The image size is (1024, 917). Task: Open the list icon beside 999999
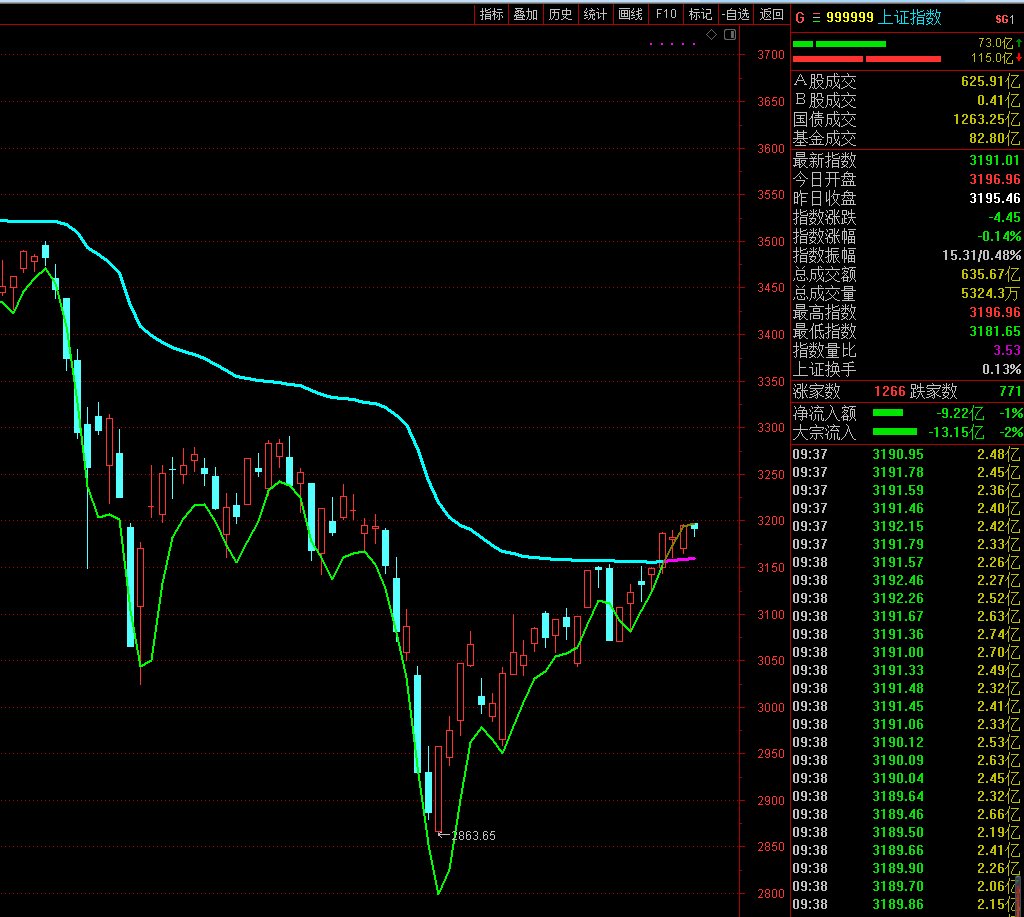[x=815, y=18]
